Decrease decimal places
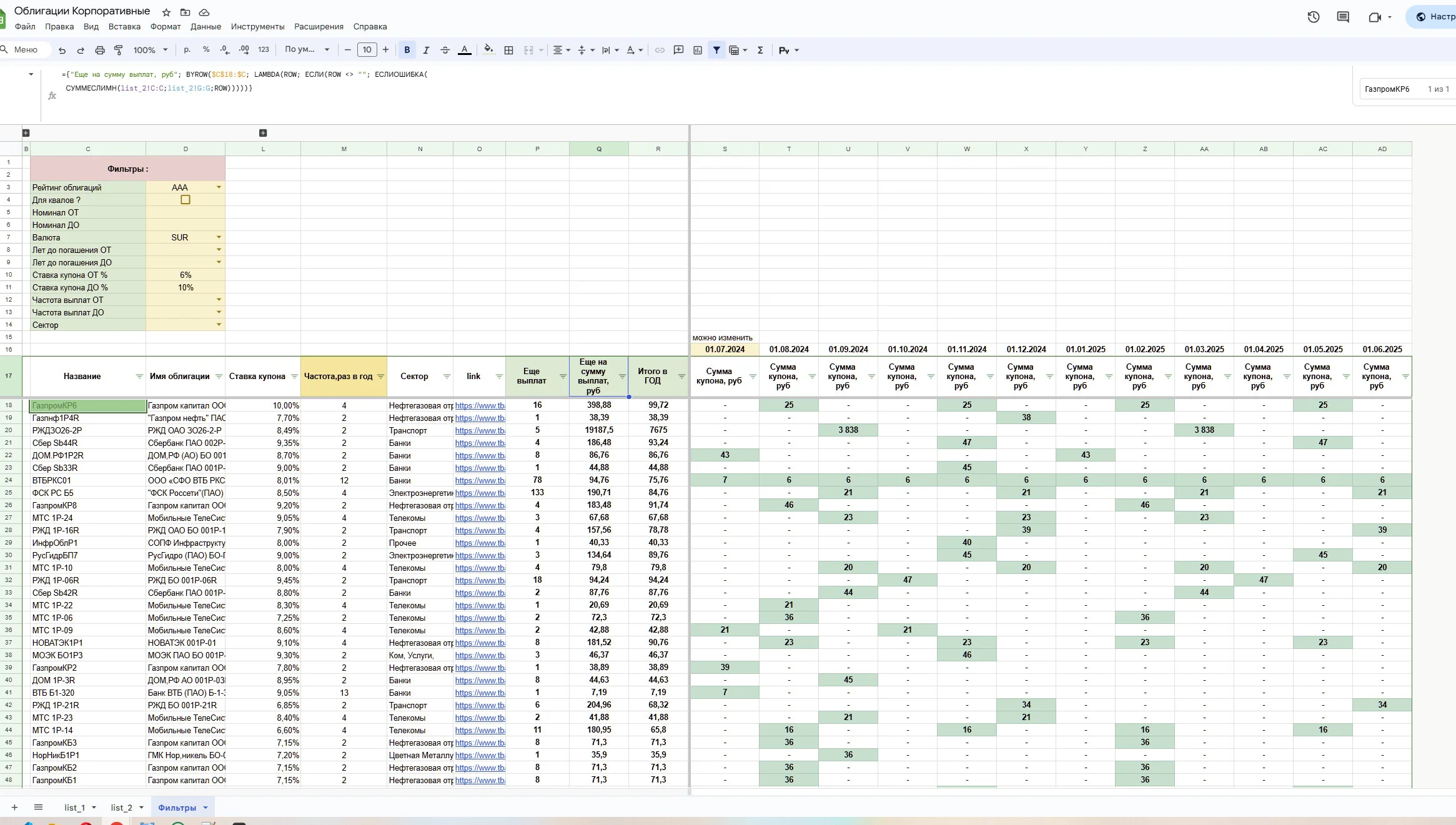This screenshot has height=825, width=1456. (225, 50)
